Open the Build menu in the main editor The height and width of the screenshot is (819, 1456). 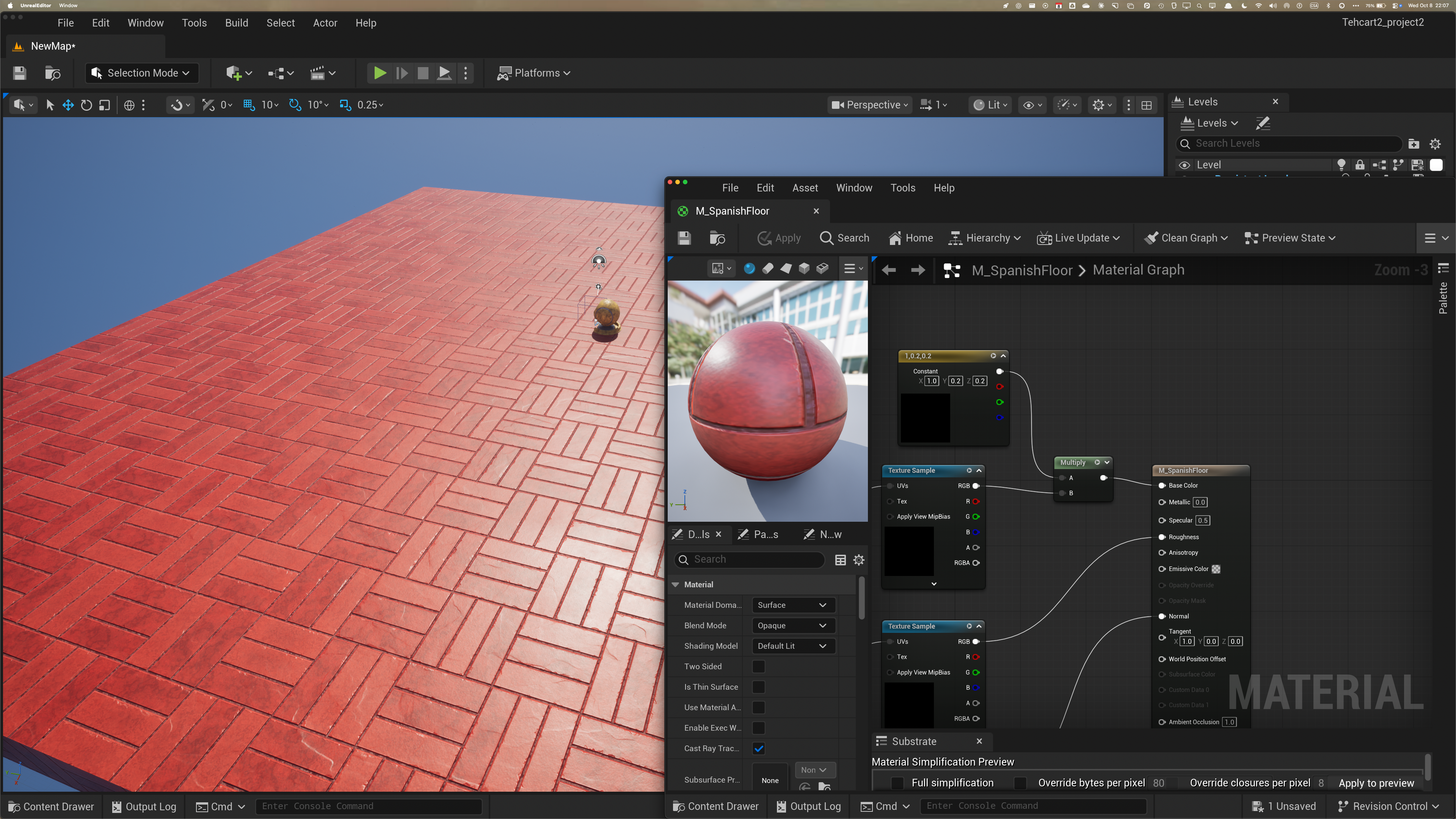click(236, 23)
